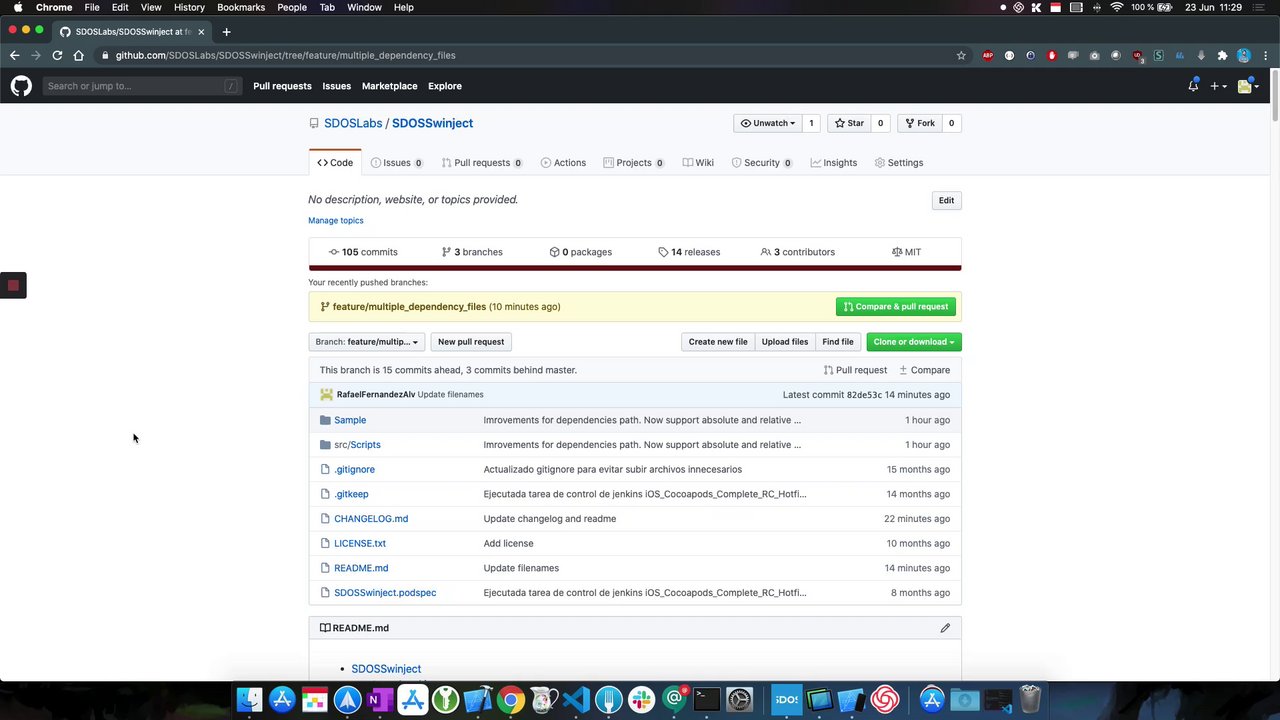Open the LICENSE.txt file
This screenshot has width=1280, height=720.
click(360, 544)
